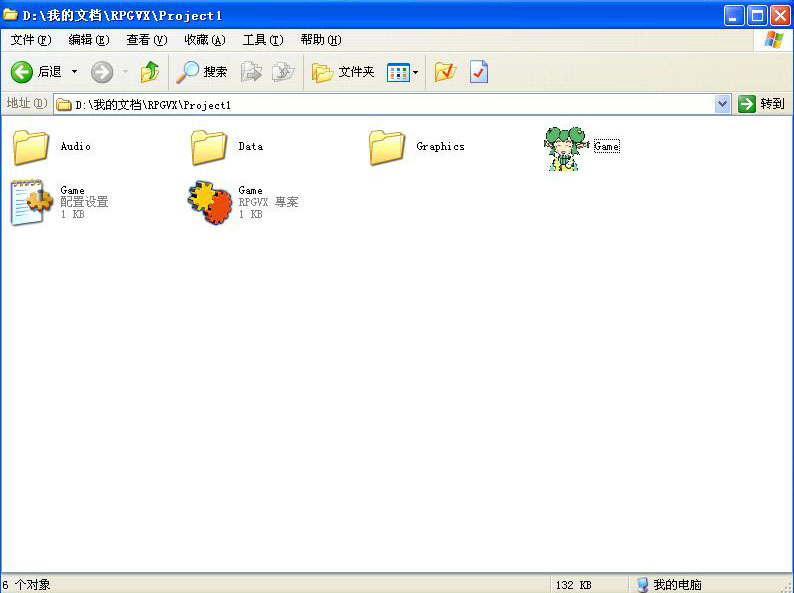The image size is (794, 593).
Task: Go up one folder level
Action: (x=149, y=72)
